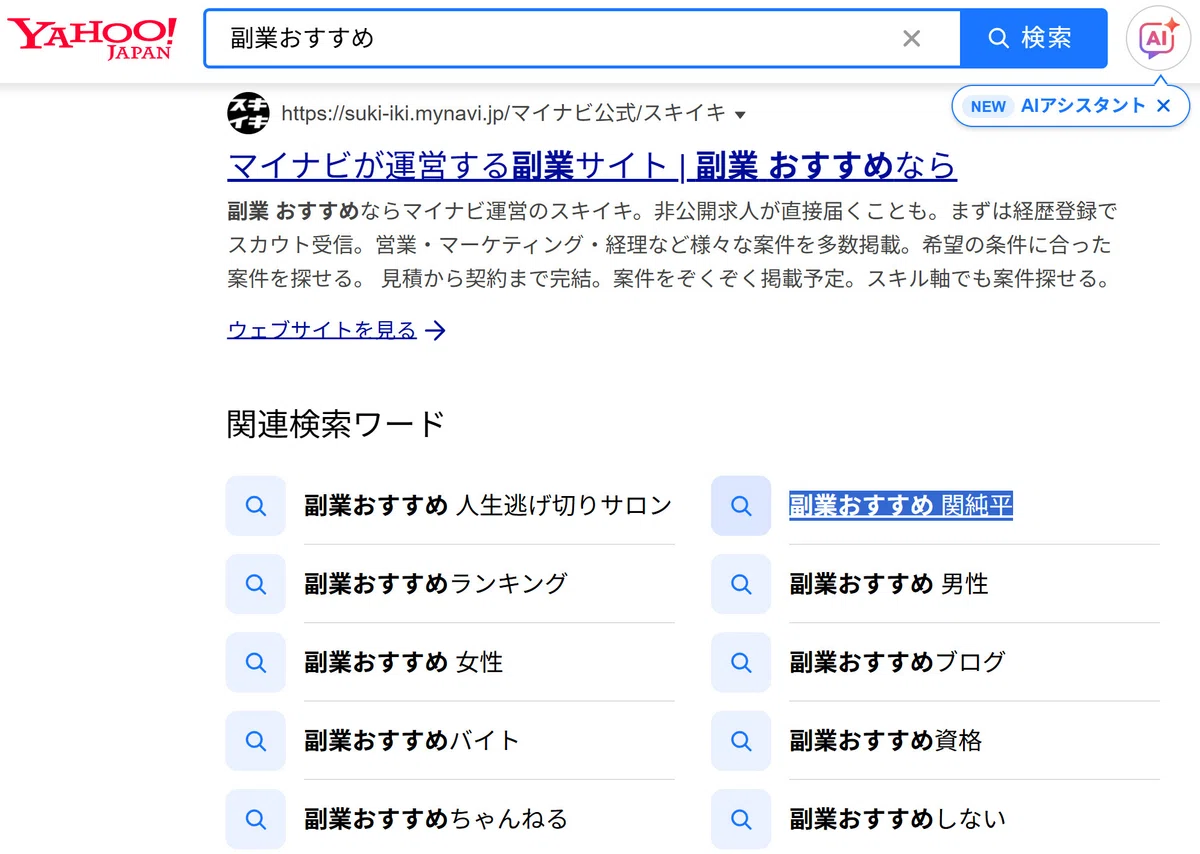Click search icon beside 副業おすすめ 女性

pyautogui.click(x=256, y=662)
